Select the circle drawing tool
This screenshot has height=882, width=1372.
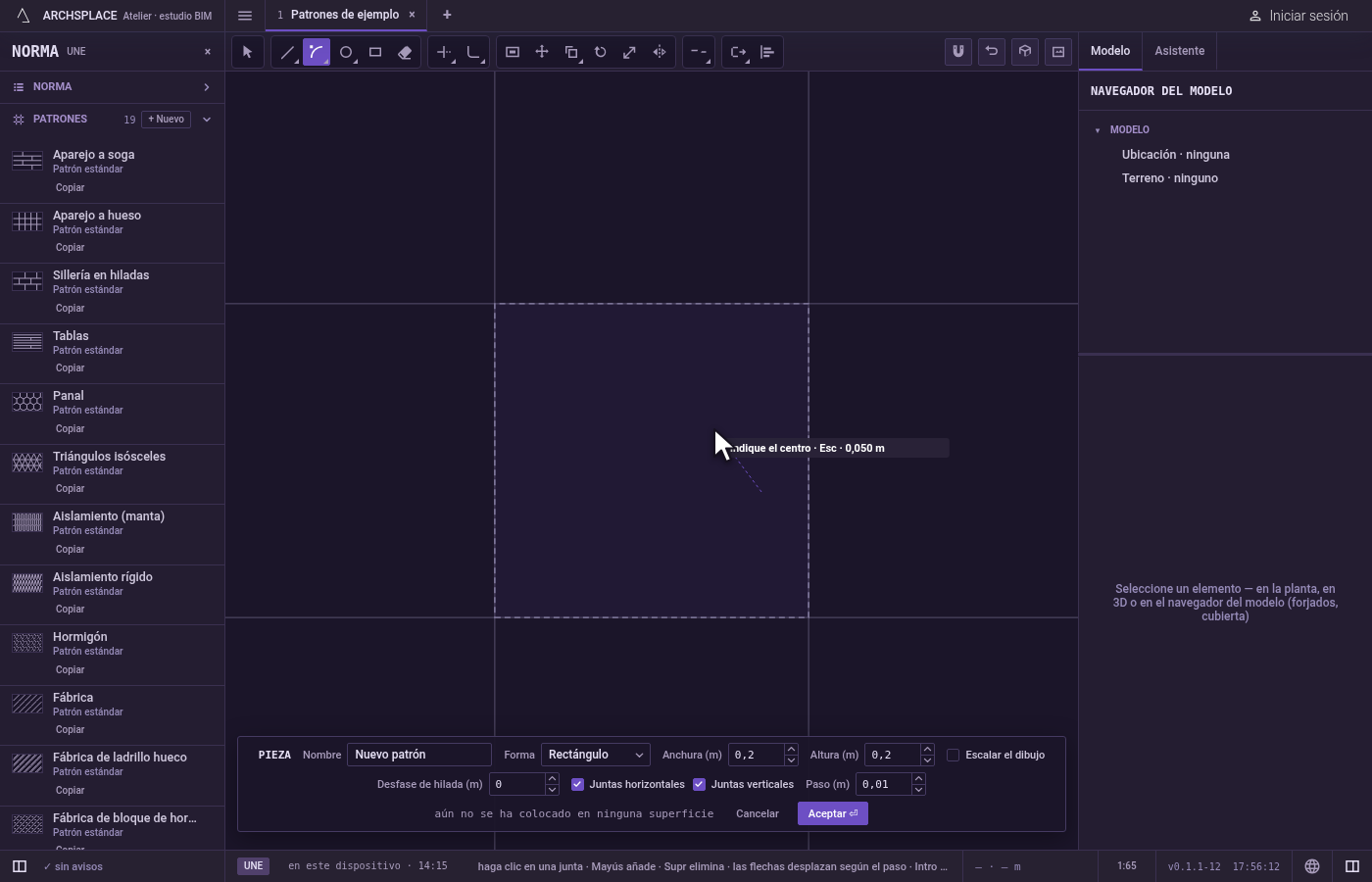pos(346,52)
